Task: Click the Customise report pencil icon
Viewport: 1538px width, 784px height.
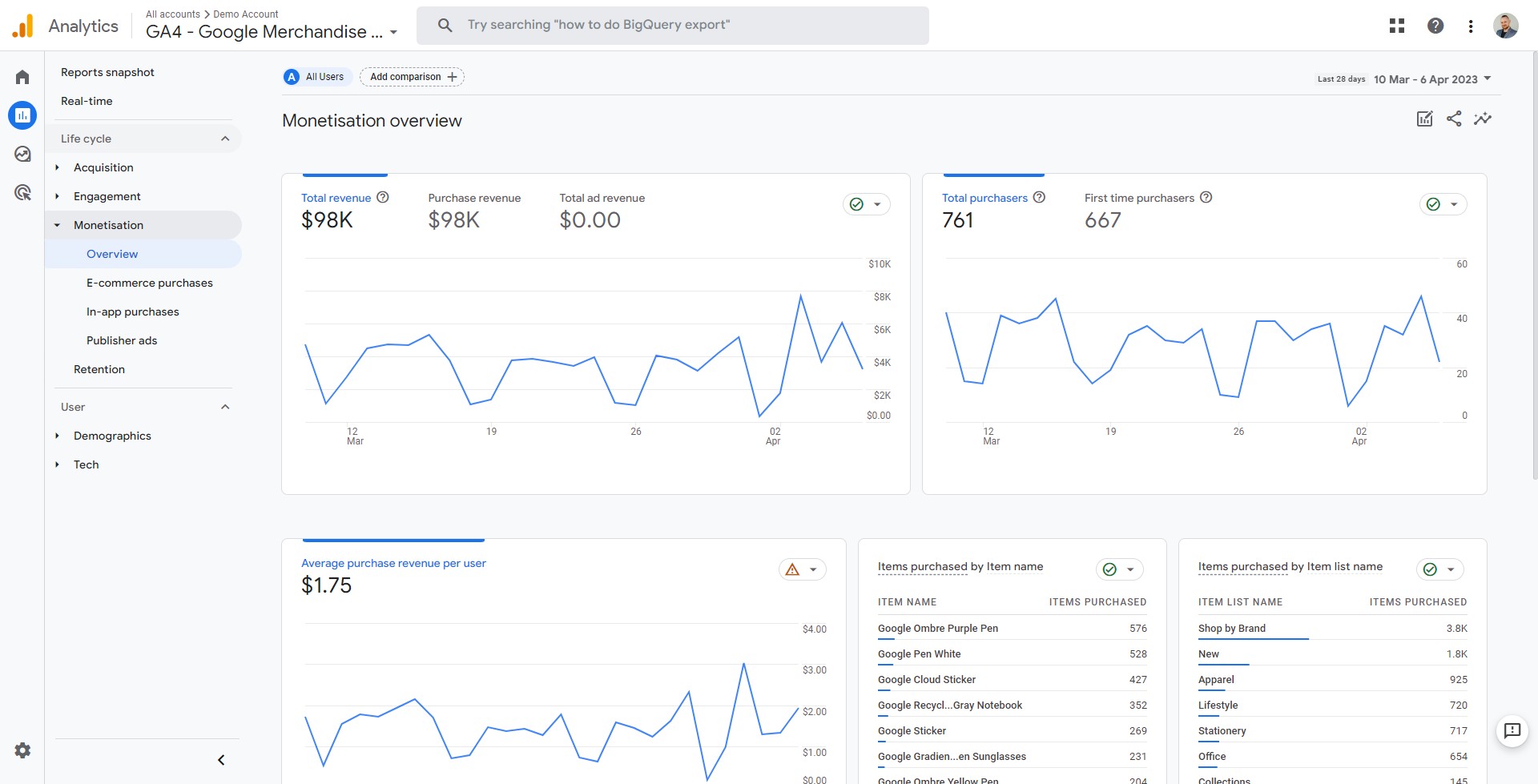Action: [x=1425, y=119]
